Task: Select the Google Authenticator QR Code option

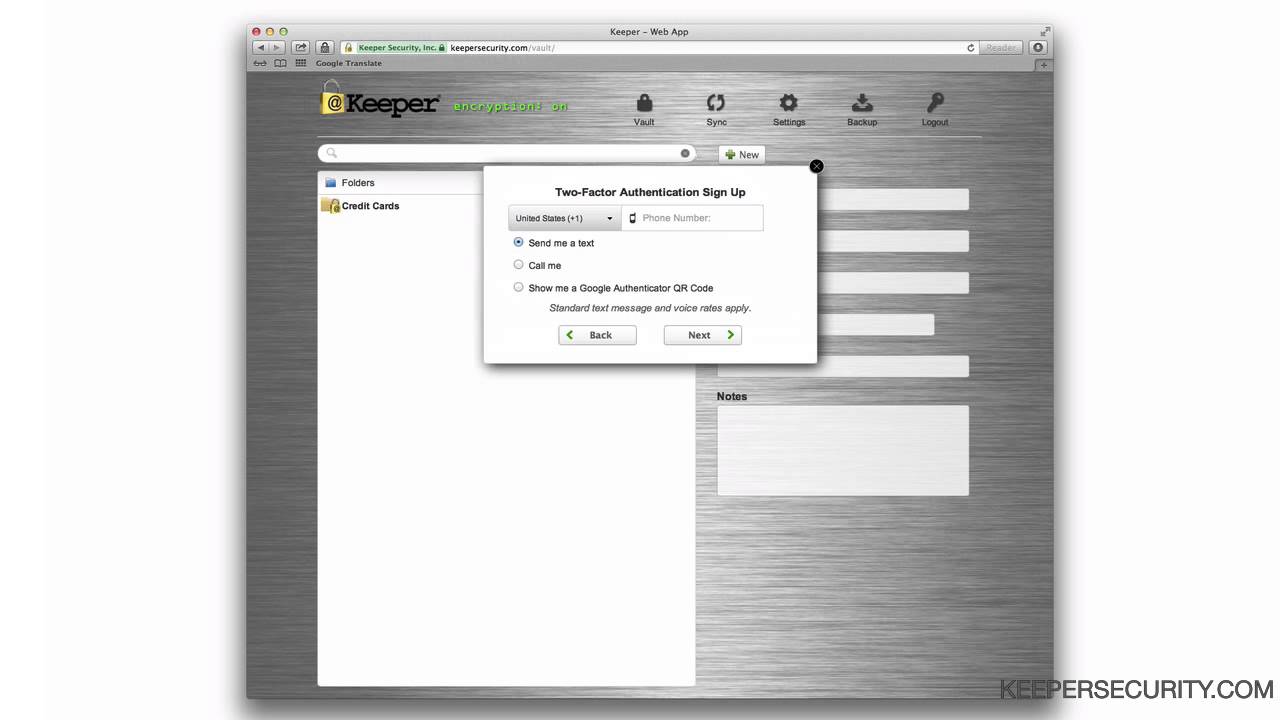Action: tap(518, 287)
